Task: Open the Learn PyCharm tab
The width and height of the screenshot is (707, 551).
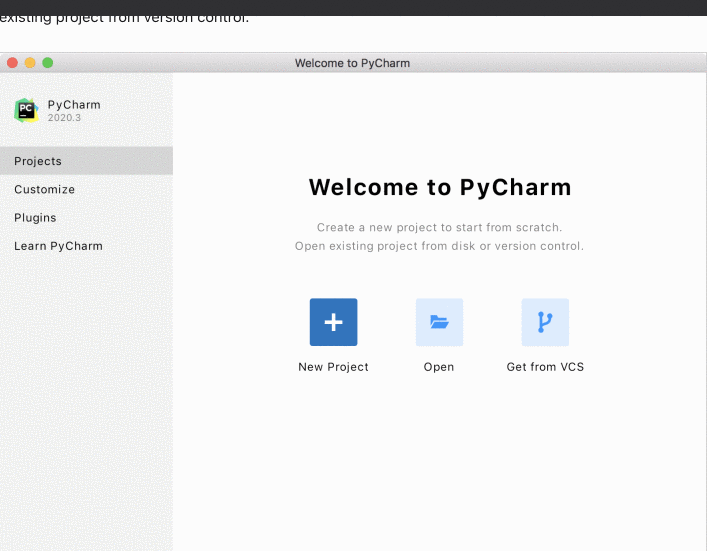Action: 86,246
